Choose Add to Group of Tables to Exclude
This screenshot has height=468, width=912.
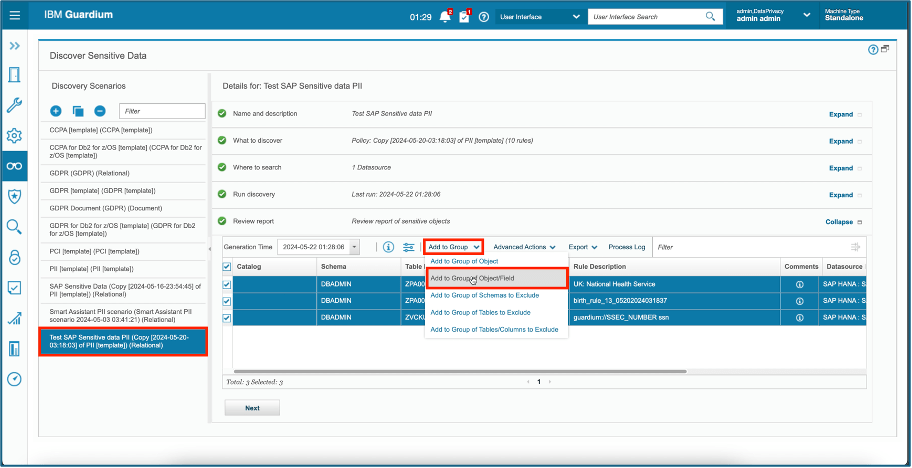480,312
